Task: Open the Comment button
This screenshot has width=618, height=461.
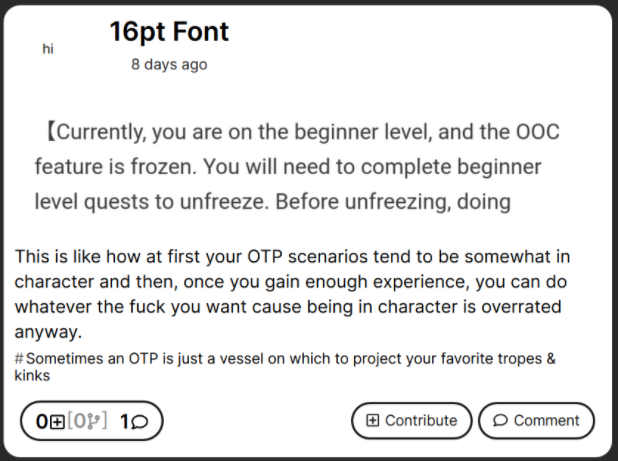Action: coord(536,420)
